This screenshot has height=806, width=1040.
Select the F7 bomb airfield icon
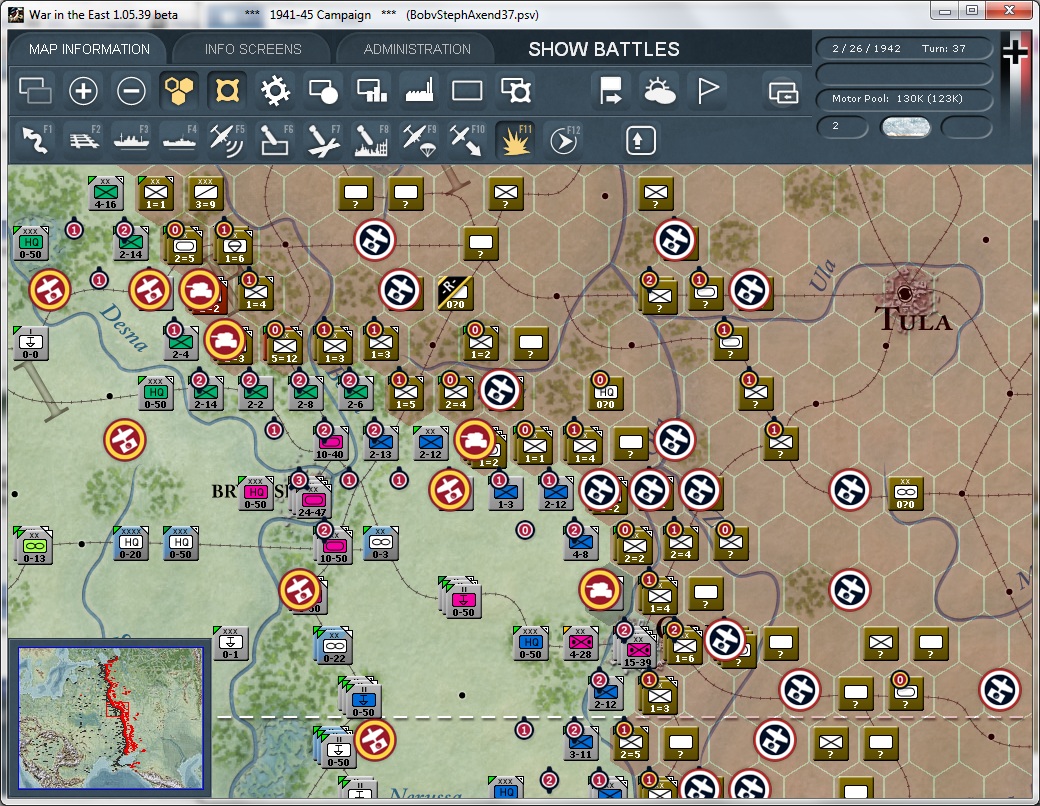(323, 140)
